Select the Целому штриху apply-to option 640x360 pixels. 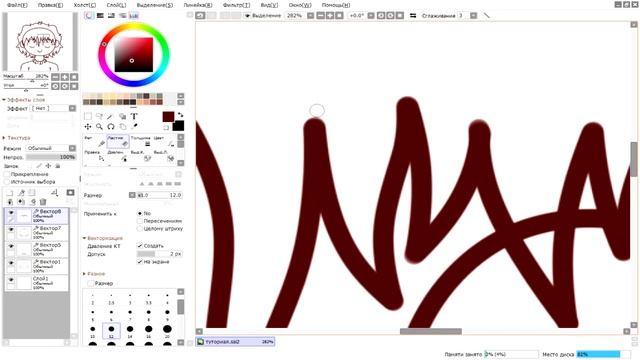(140, 229)
